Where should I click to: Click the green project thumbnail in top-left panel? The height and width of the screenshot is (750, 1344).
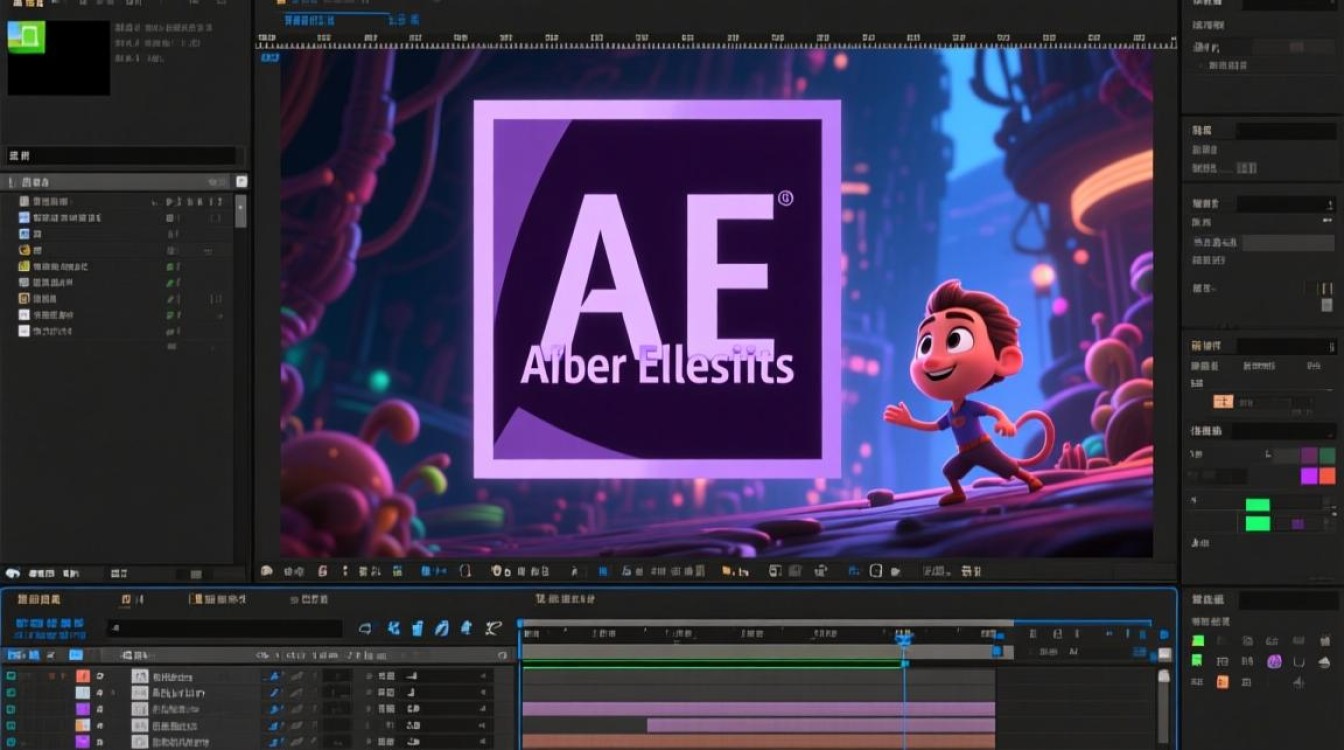(x=26, y=36)
